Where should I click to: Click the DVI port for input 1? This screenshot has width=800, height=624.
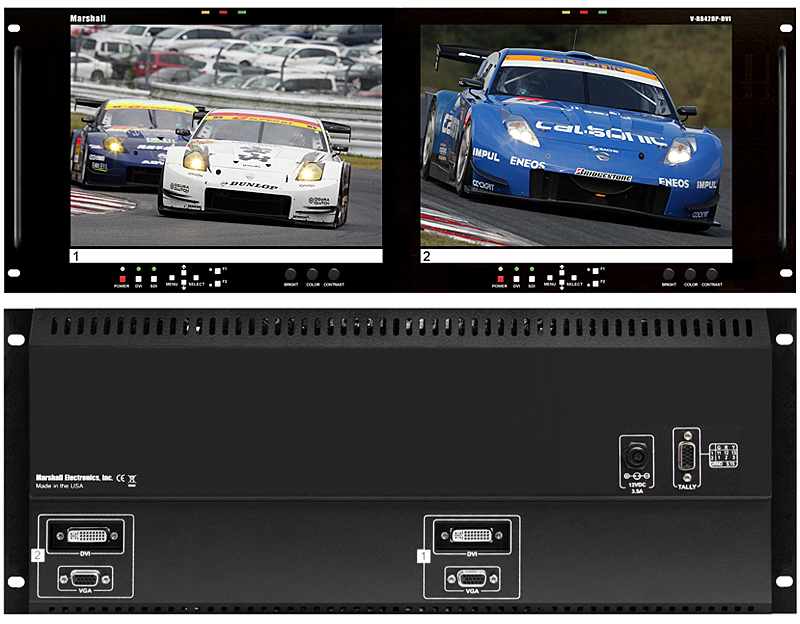[x=471, y=535]
